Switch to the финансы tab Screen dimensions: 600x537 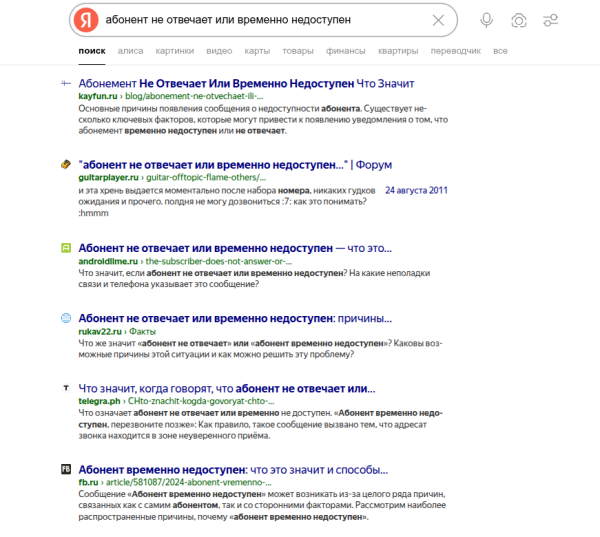(346, 51)
